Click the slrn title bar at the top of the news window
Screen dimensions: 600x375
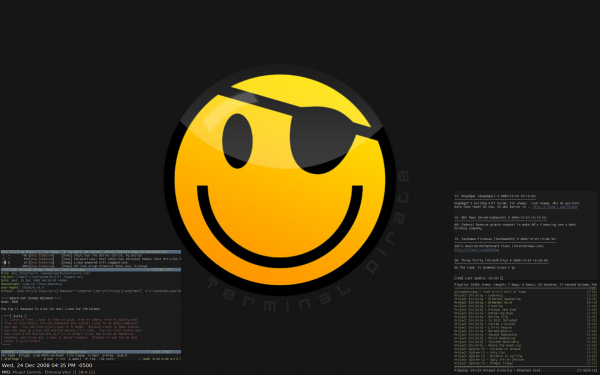91,252
